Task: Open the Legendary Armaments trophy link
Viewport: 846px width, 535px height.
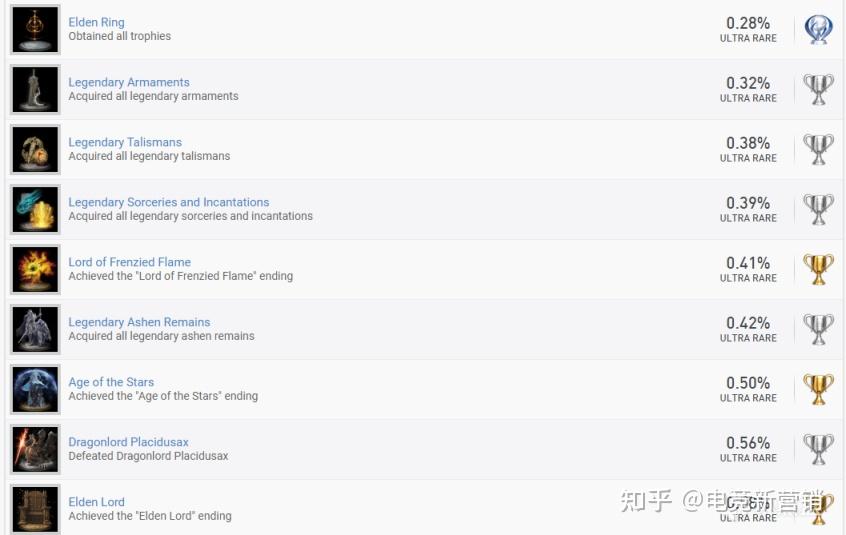Action: coord(128,82)
